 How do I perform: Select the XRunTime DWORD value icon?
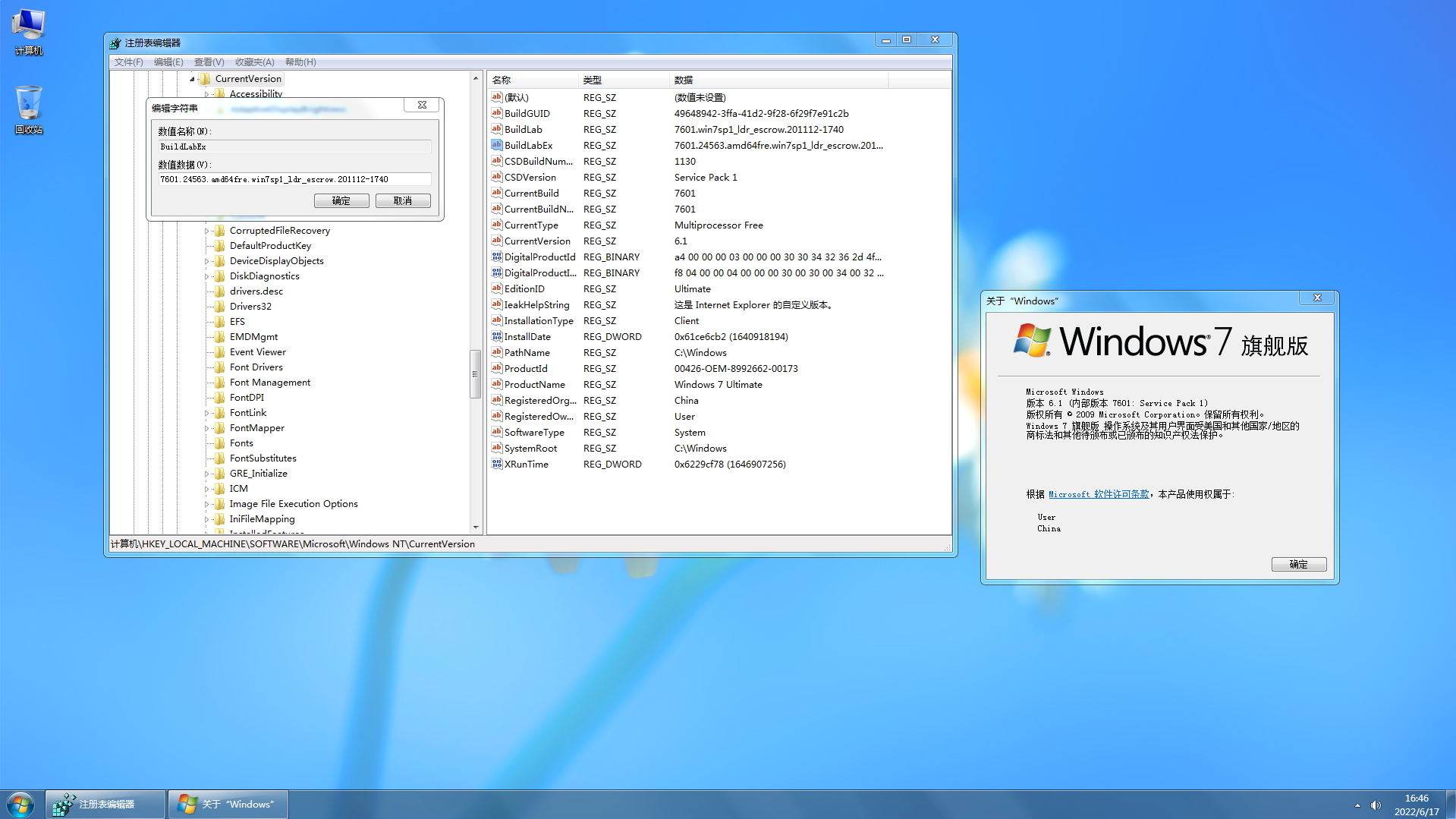[x=497, y=464]
